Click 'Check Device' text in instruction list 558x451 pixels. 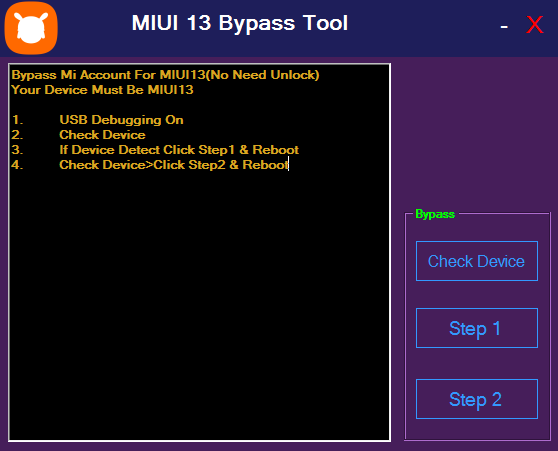click(x=102, y=135)
